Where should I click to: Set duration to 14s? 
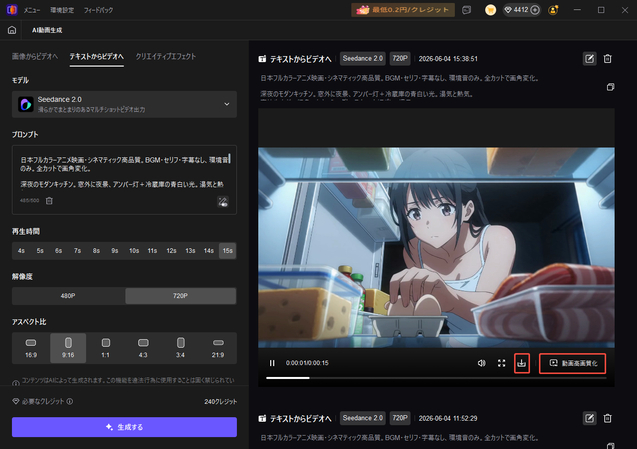click(209, 251)
